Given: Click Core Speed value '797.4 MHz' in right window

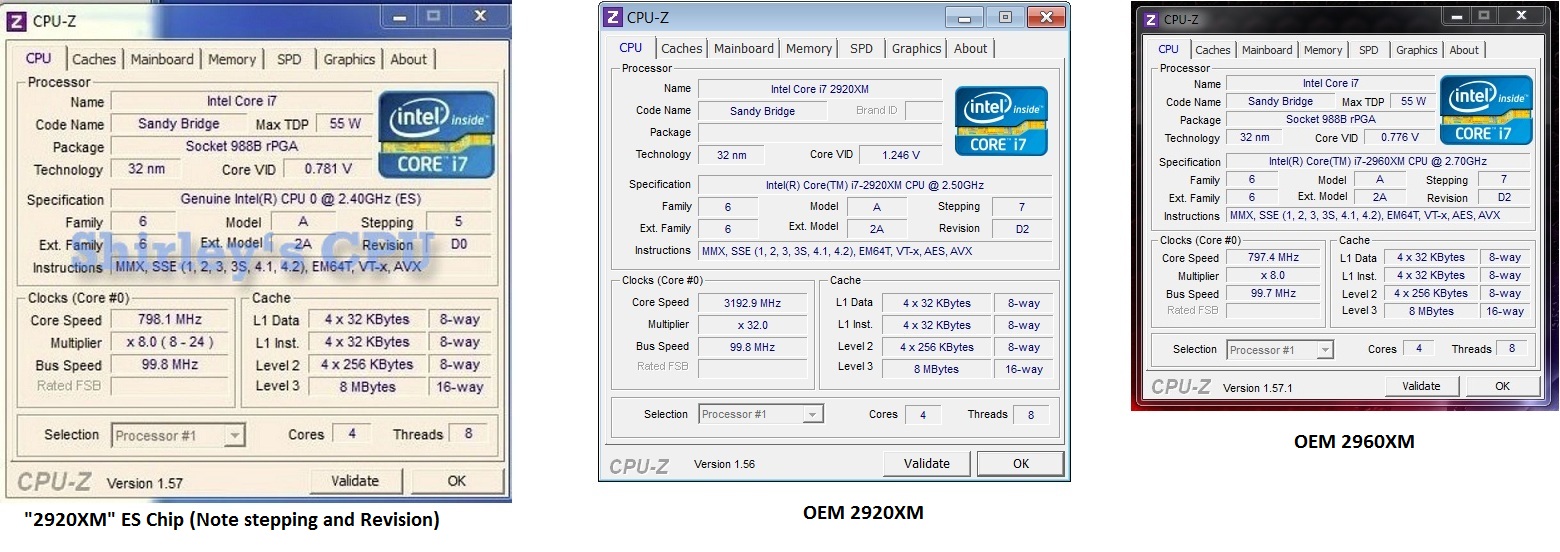Looking at the screenshot, I should click(x=1273, y=257).
